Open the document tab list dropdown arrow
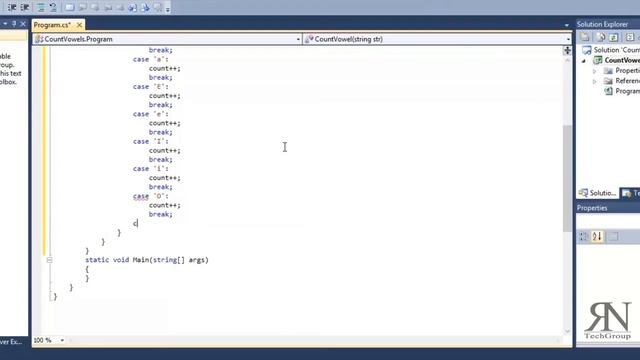The height and width of the screenshot is (360, 640). tap(567, 25)
